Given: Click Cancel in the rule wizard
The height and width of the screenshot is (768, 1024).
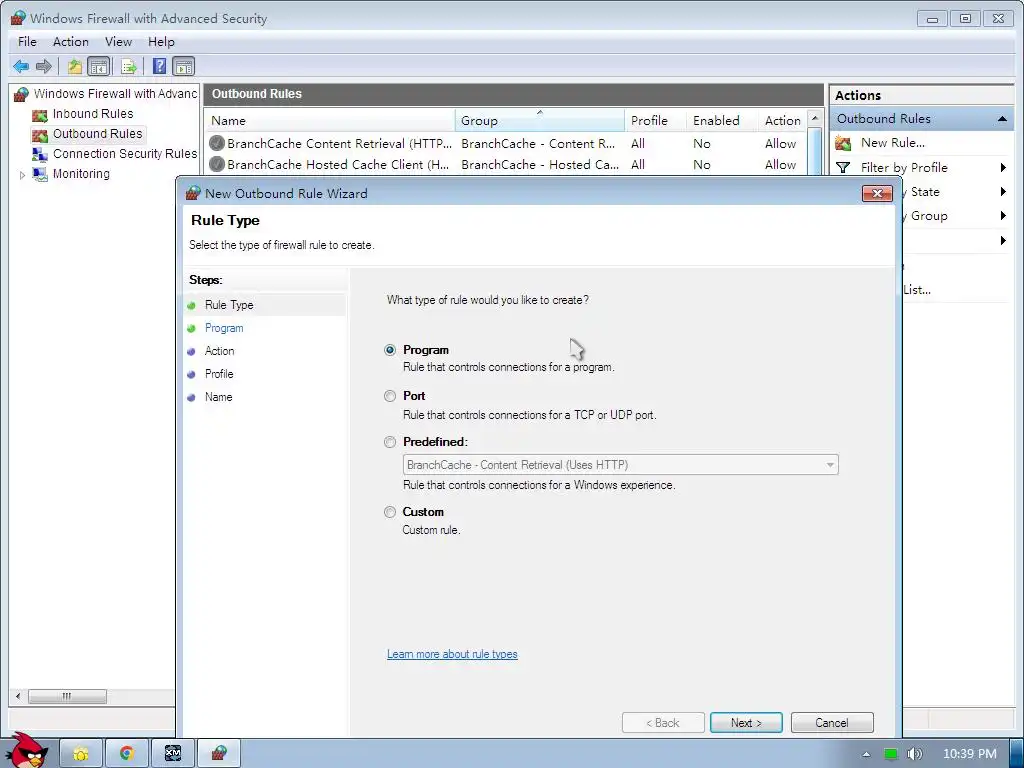Looking at the screenshot, I should coord(832,723).
